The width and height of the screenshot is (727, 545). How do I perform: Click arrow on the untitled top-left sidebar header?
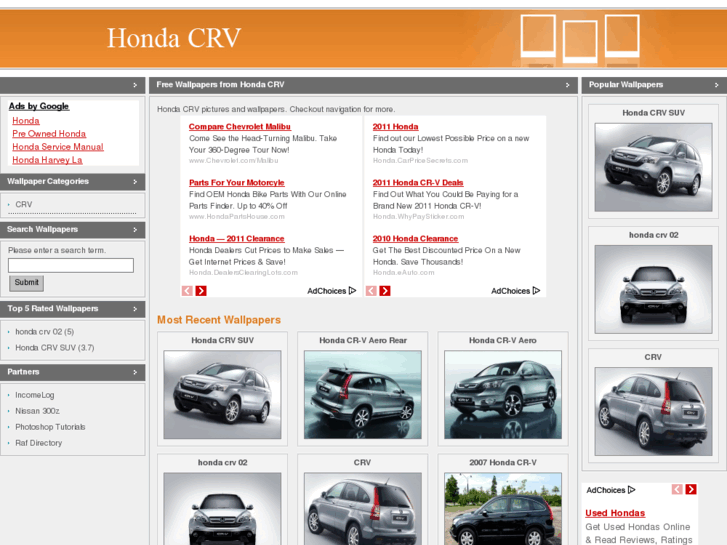[135, 85]
